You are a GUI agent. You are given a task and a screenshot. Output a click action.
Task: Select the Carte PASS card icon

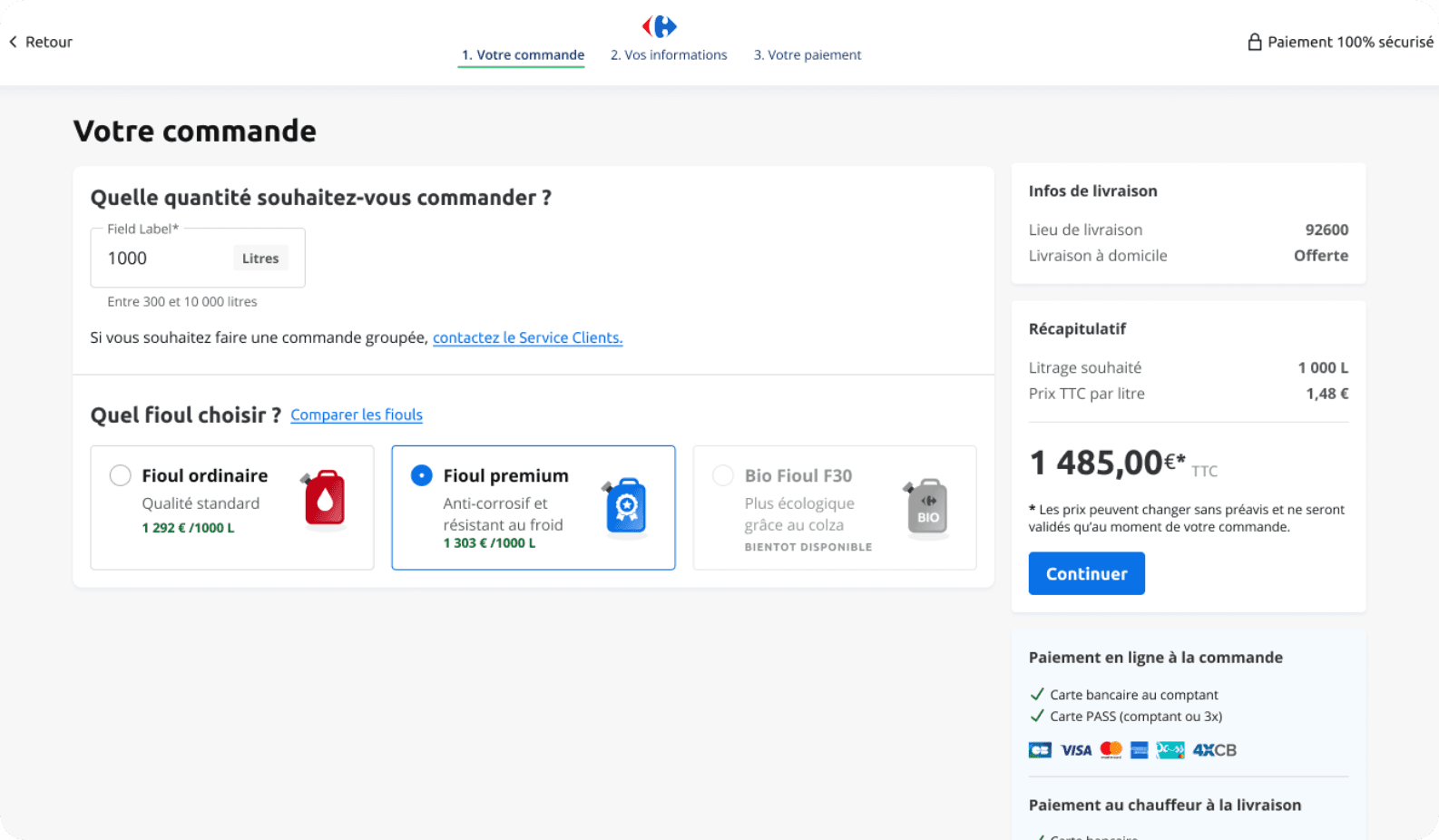[1170, 749]
